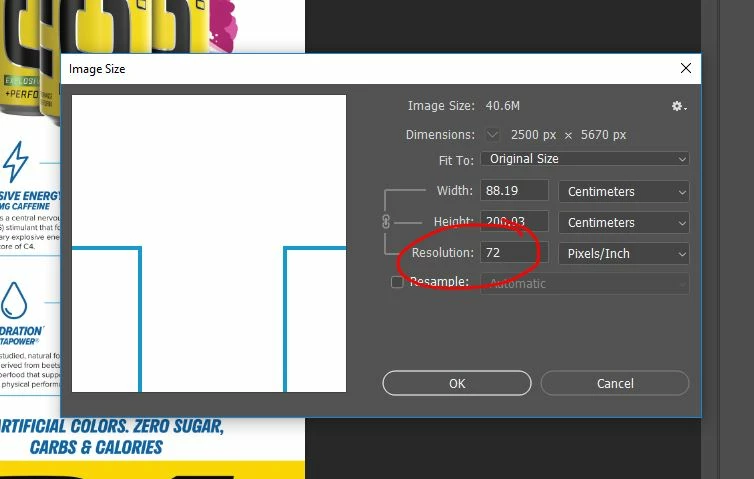Screen dimensions: 754x479
Task: Click the image preview area in dialog
Action: click(x=209, y=243)
